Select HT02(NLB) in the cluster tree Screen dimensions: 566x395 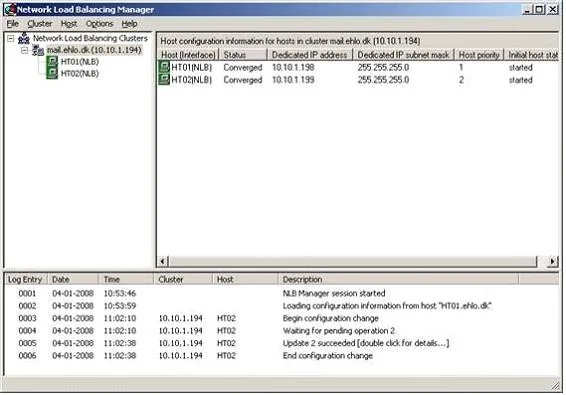coord(80,74)
